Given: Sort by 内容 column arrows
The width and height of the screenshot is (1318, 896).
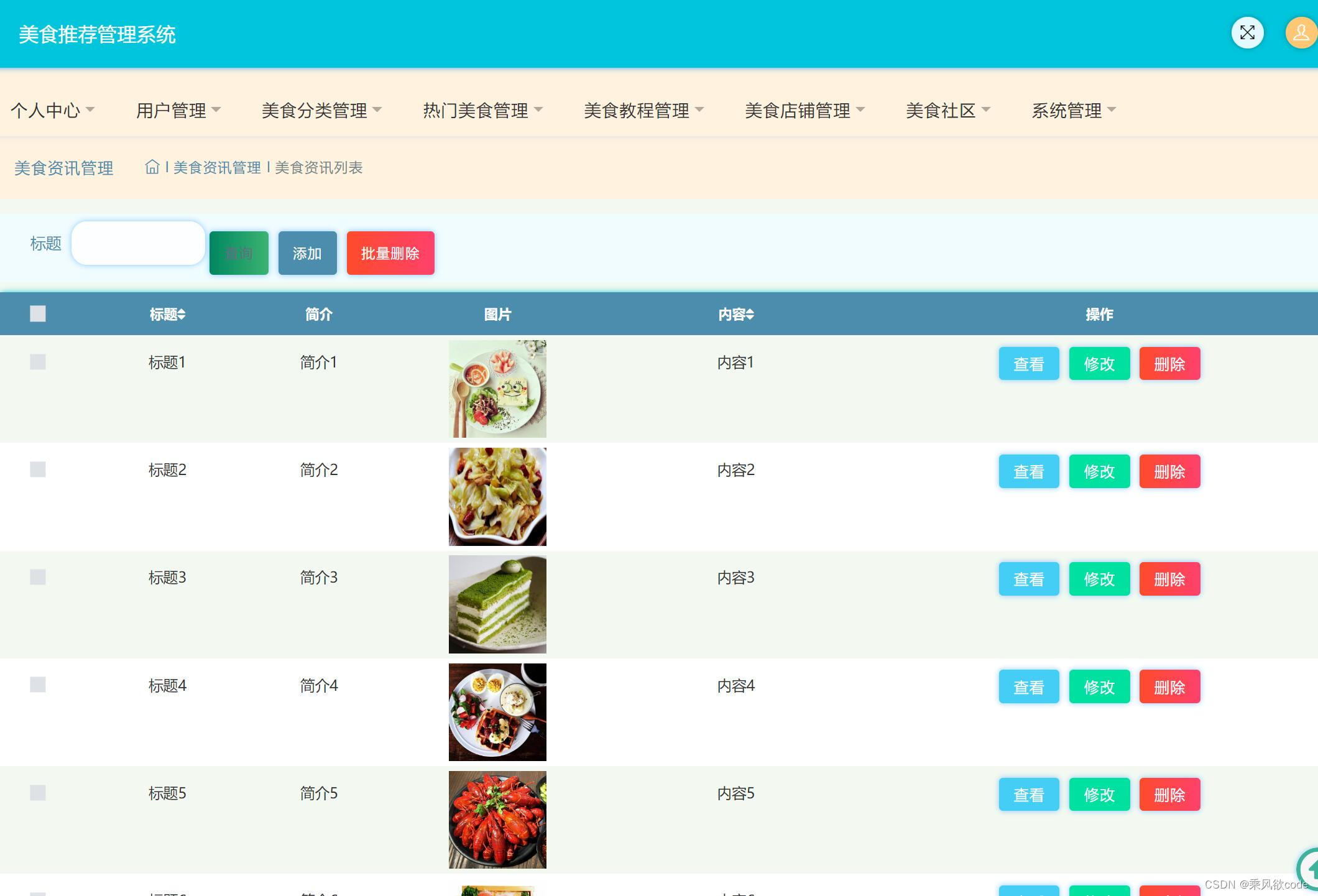Looking at the screenshot, I should (750, 315).
